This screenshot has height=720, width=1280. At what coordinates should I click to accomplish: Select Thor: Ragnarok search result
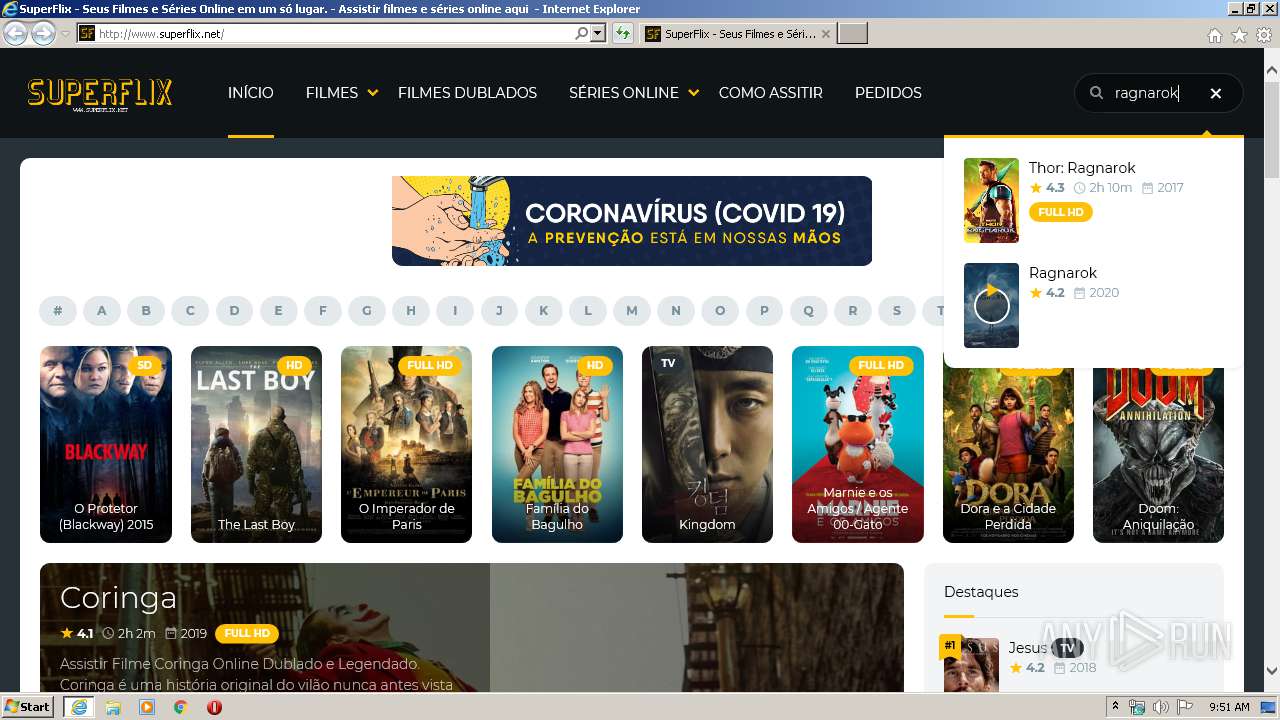1082,168
